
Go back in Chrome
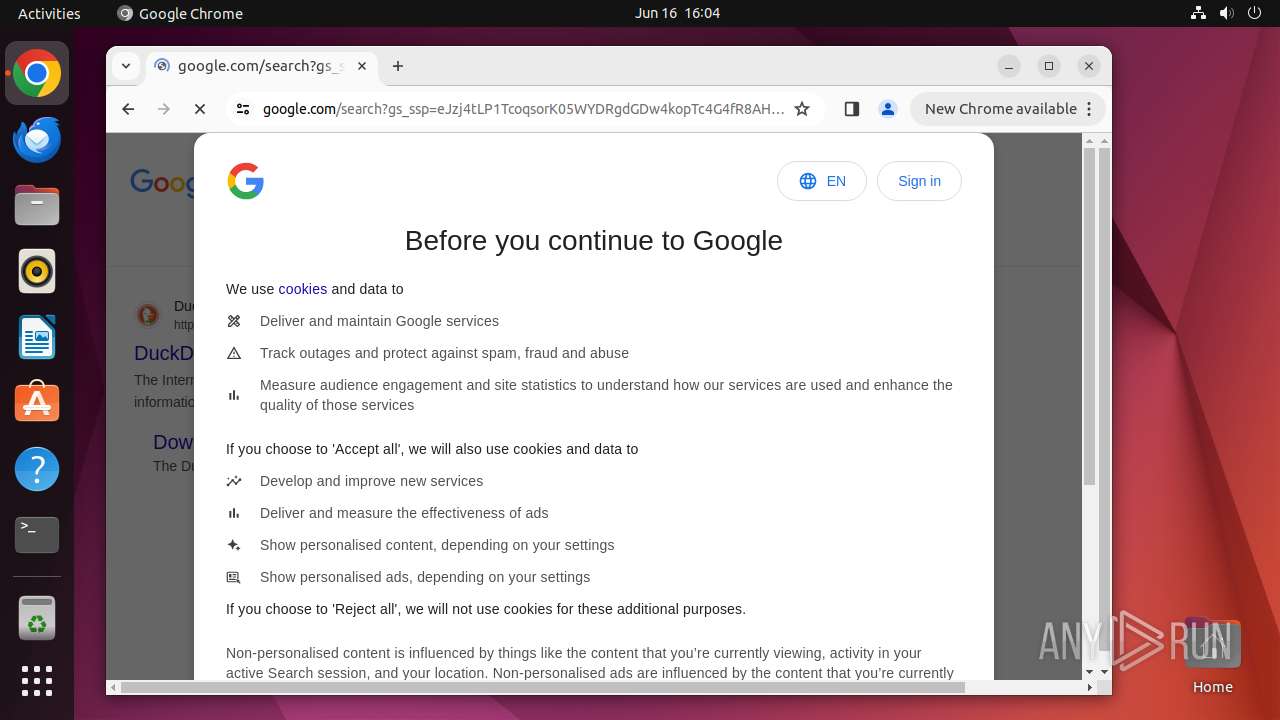click(128, 109)
